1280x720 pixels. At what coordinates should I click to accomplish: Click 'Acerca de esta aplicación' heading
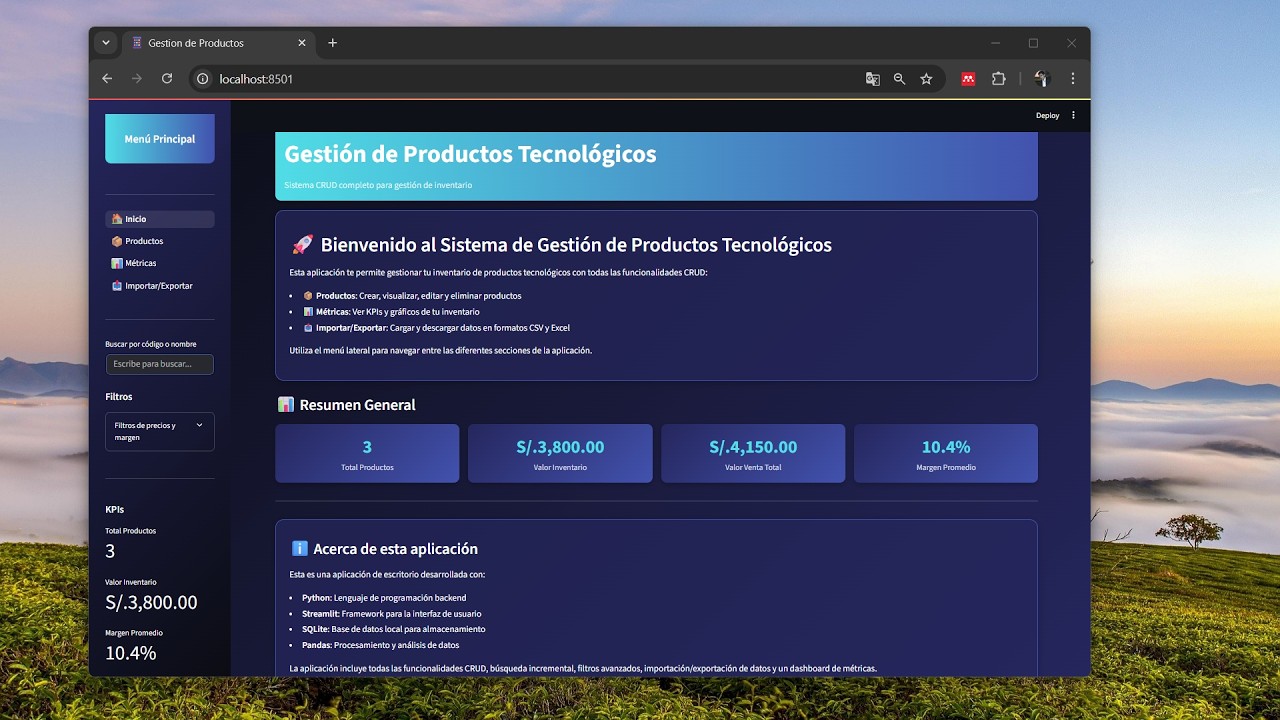[395, 549]
